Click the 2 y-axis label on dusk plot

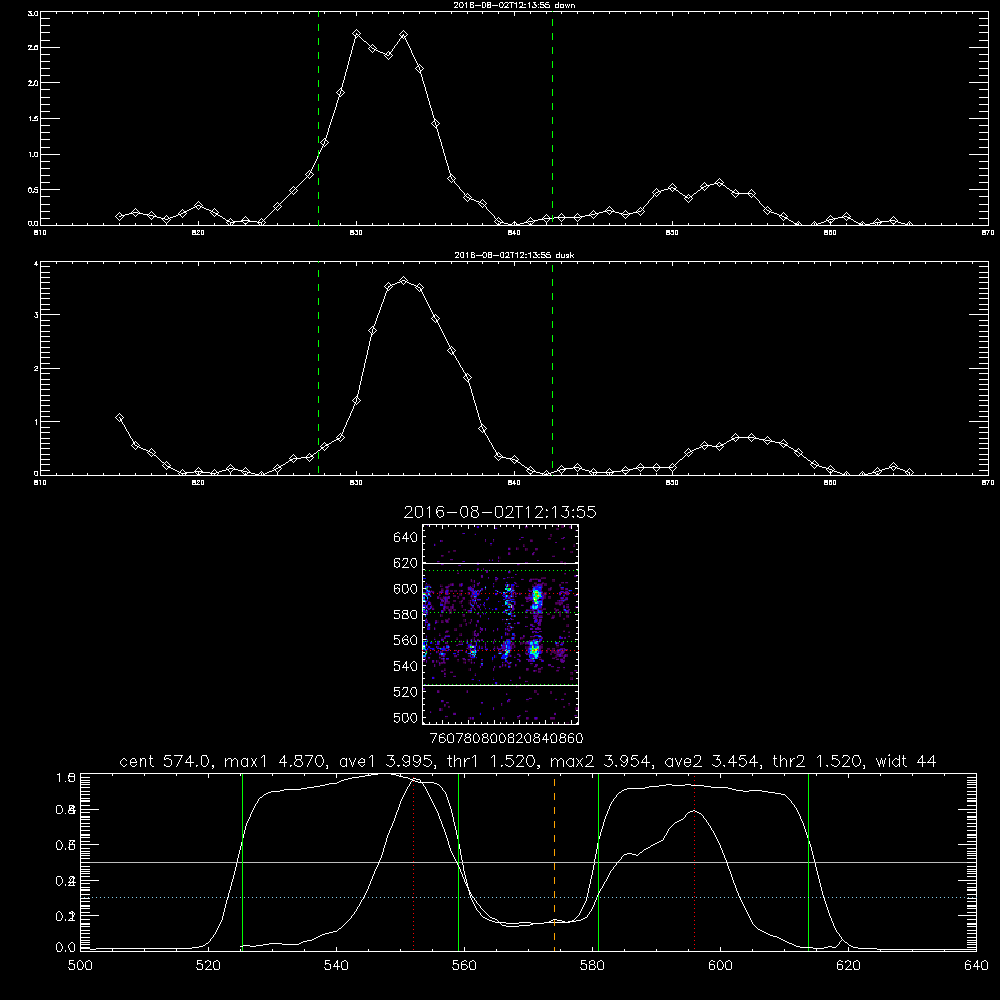tap(36, 369)
